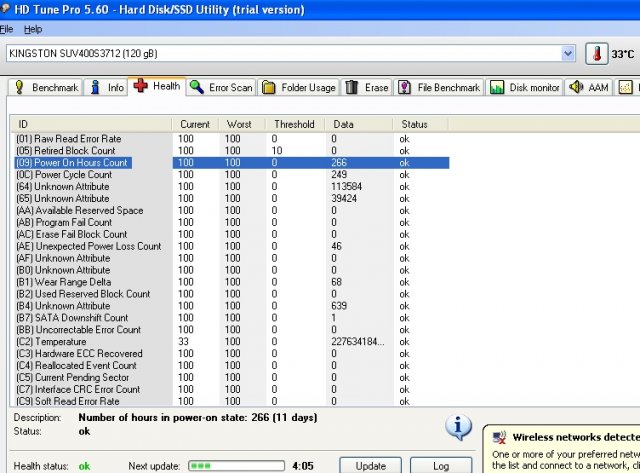This screenshot has width=640, height=473.
Task: Click the Benchmark tab lightbulb icon
Action: [x=20, y=88]
